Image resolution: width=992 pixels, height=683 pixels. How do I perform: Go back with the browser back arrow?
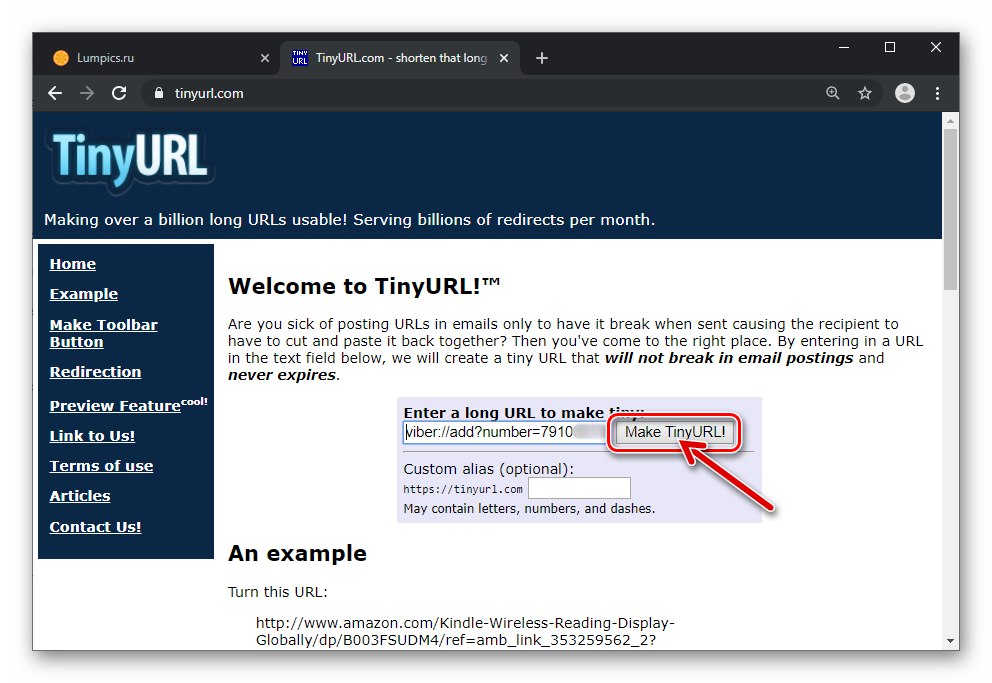coord(55,94)
